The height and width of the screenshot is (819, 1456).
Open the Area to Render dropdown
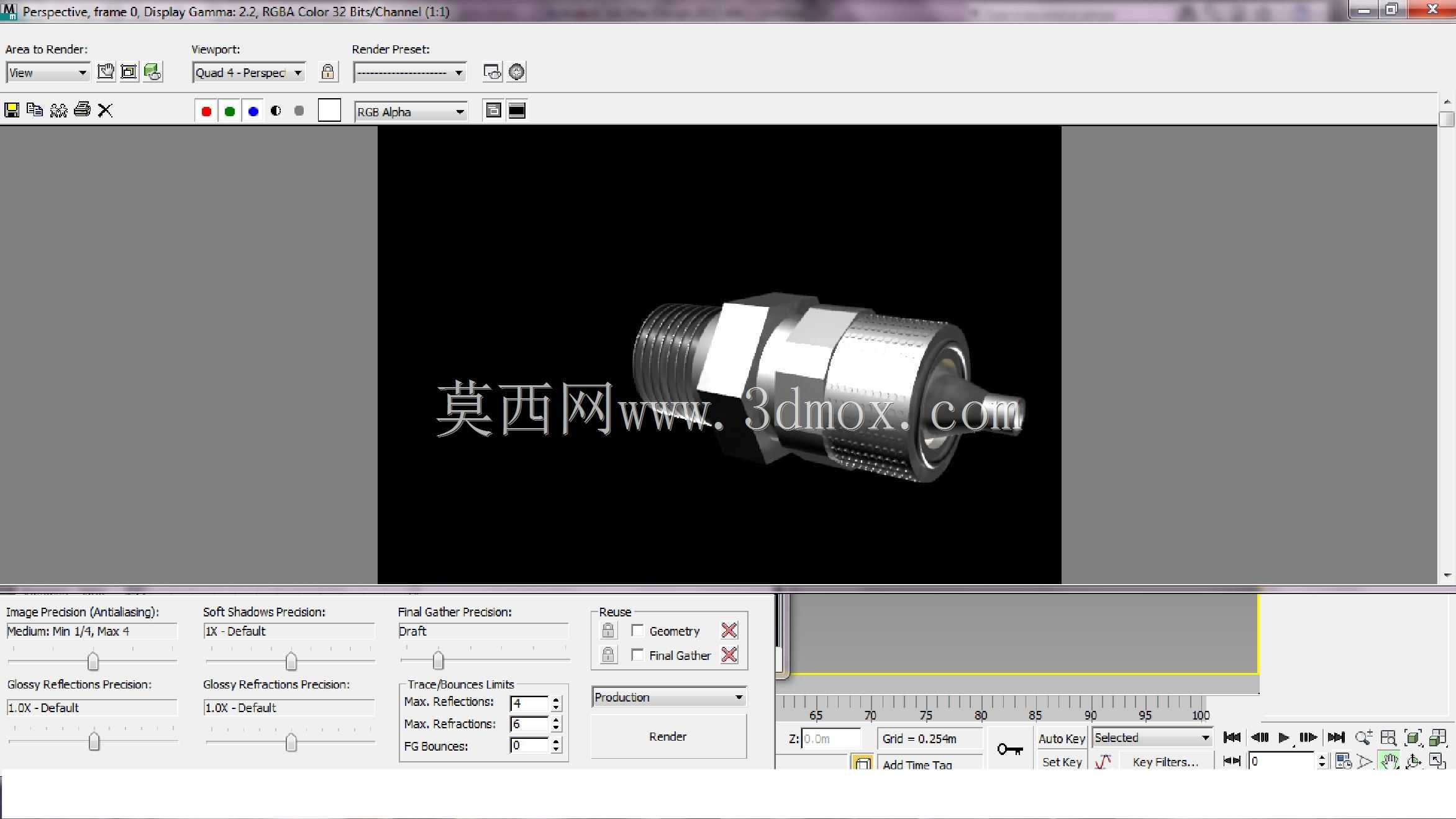pos(48,73)
